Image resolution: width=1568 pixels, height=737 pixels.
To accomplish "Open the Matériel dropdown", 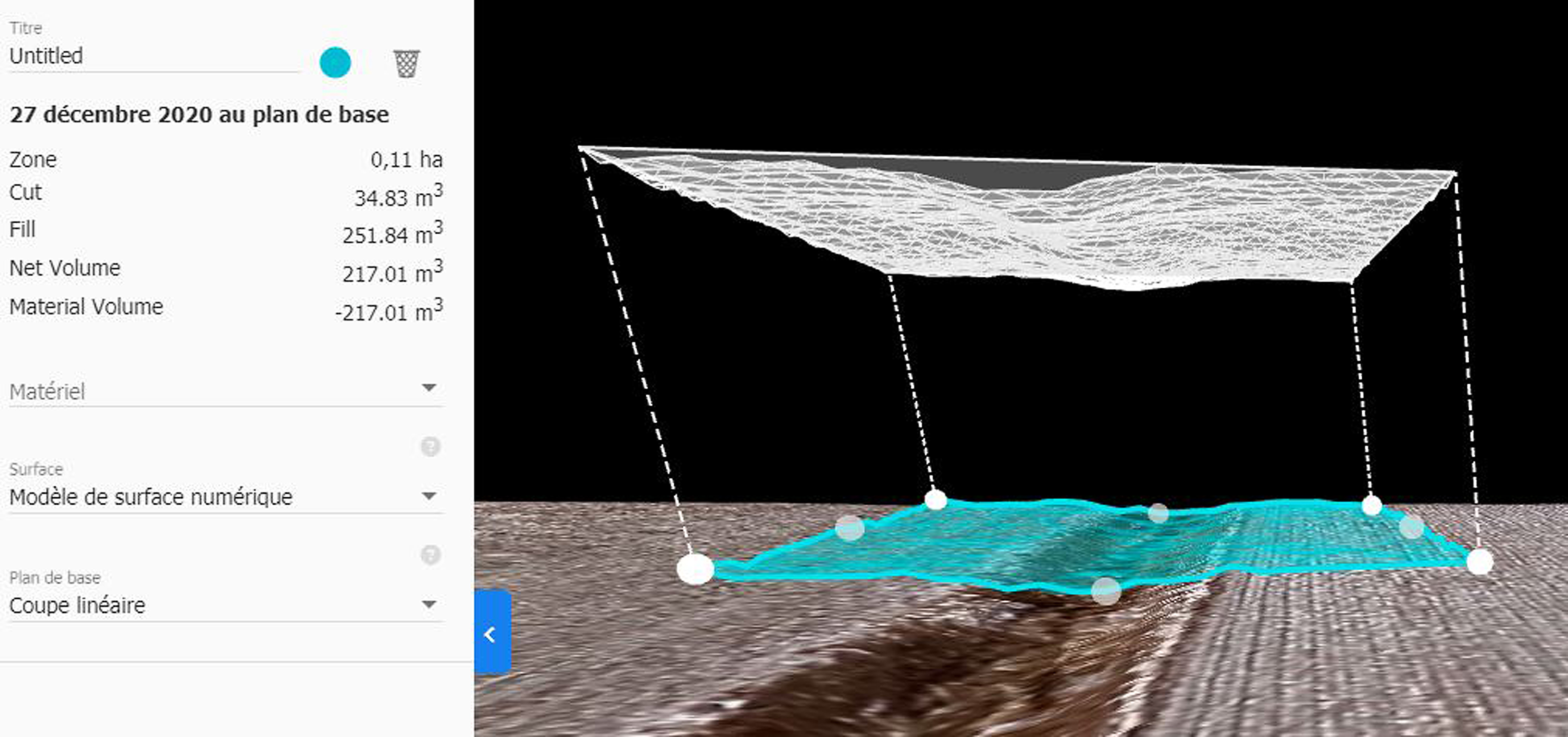I will pos(225,391).
